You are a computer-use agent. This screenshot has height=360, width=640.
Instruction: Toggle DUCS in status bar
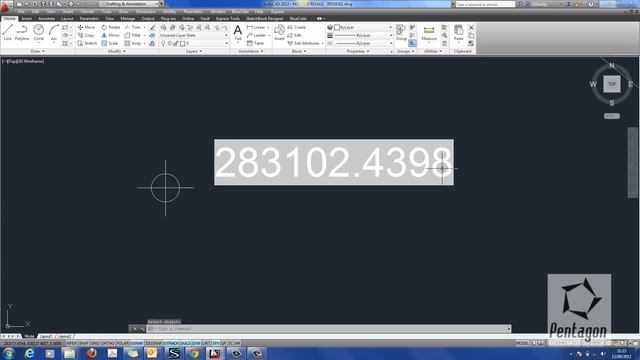185,343
